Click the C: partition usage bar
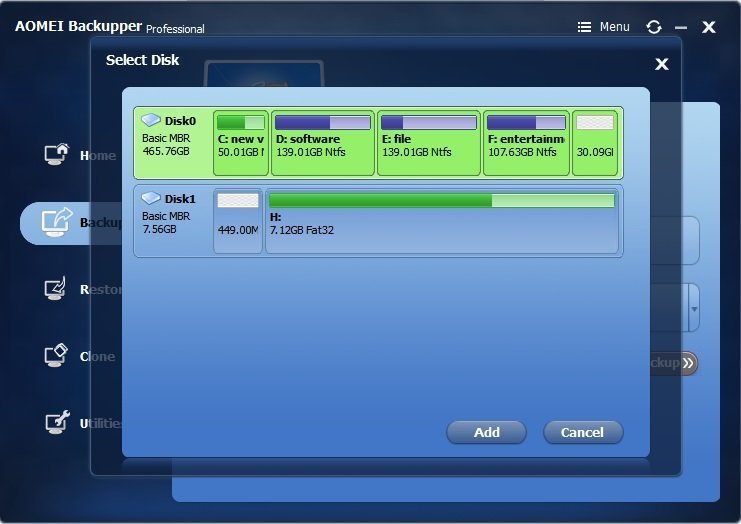 241,122
